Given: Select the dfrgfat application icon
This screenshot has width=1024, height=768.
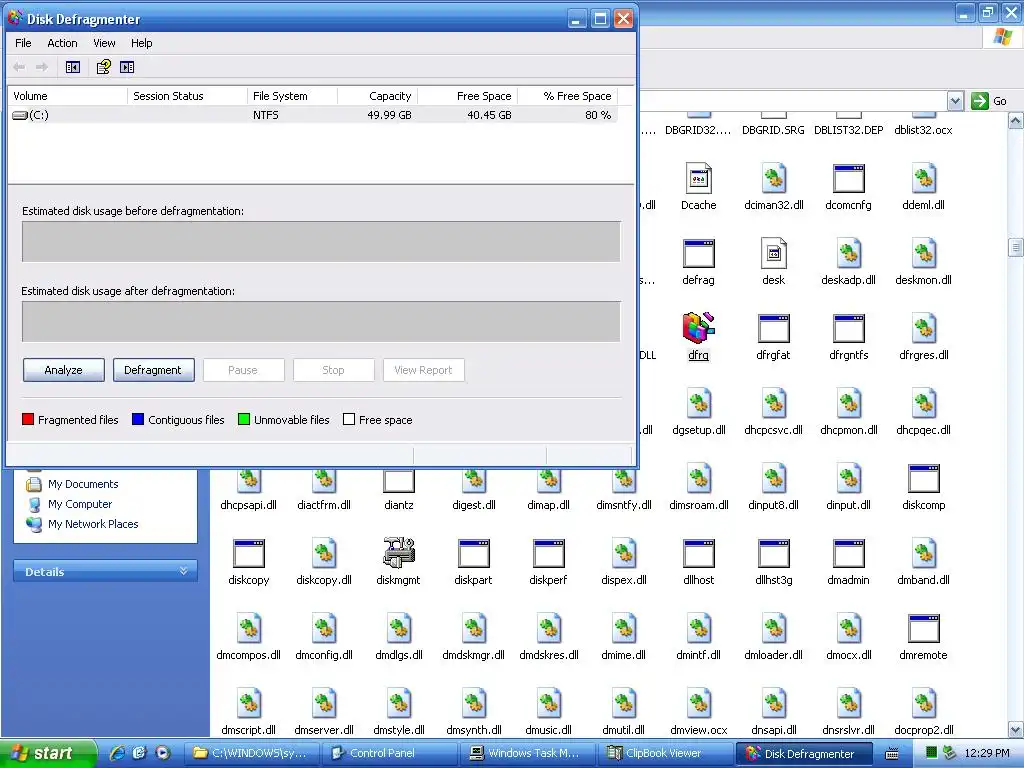Looking at the screenshot, I should tap(774, 328).
